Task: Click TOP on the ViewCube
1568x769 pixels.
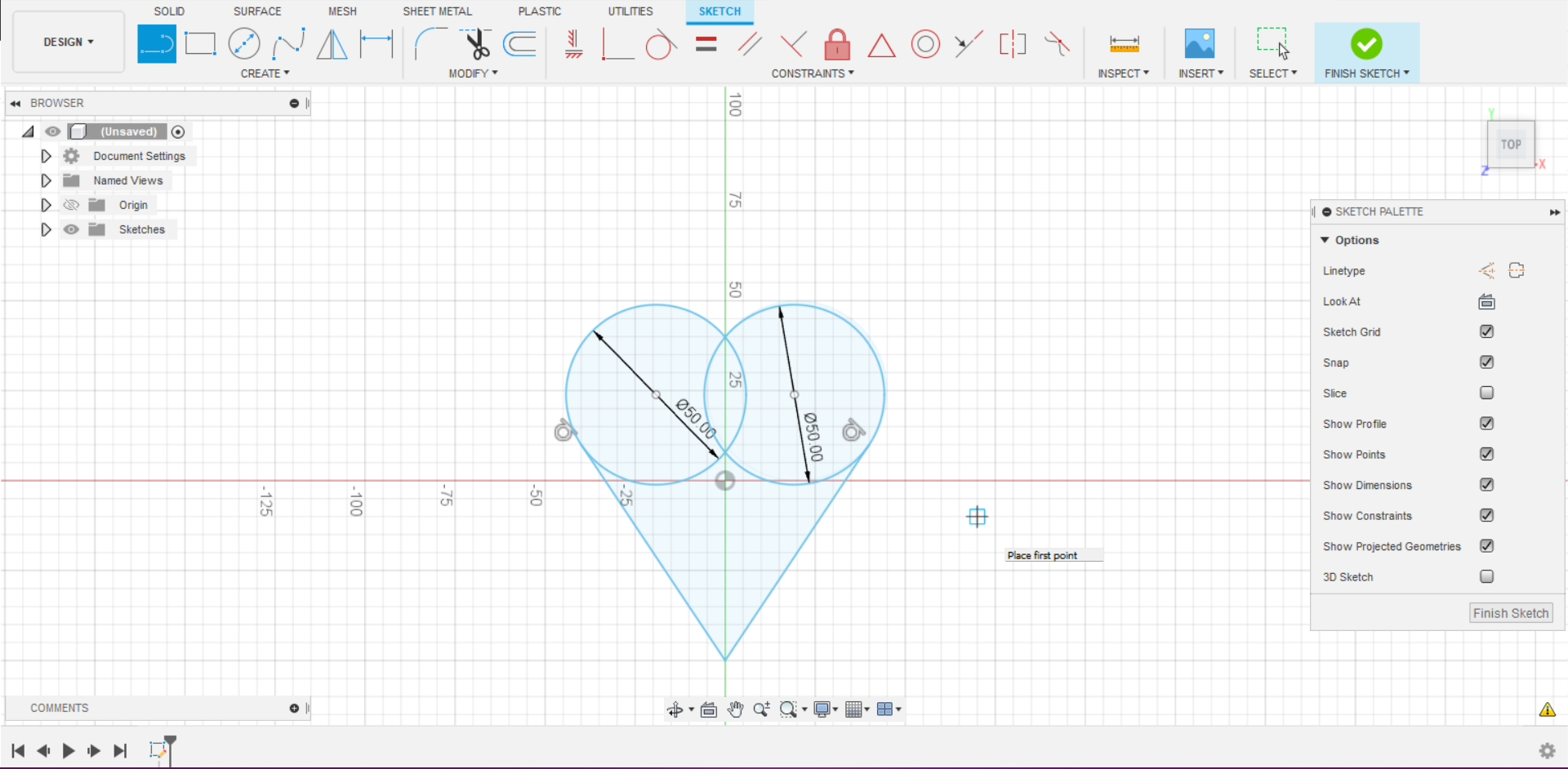Action: [x=1510, y=144]
